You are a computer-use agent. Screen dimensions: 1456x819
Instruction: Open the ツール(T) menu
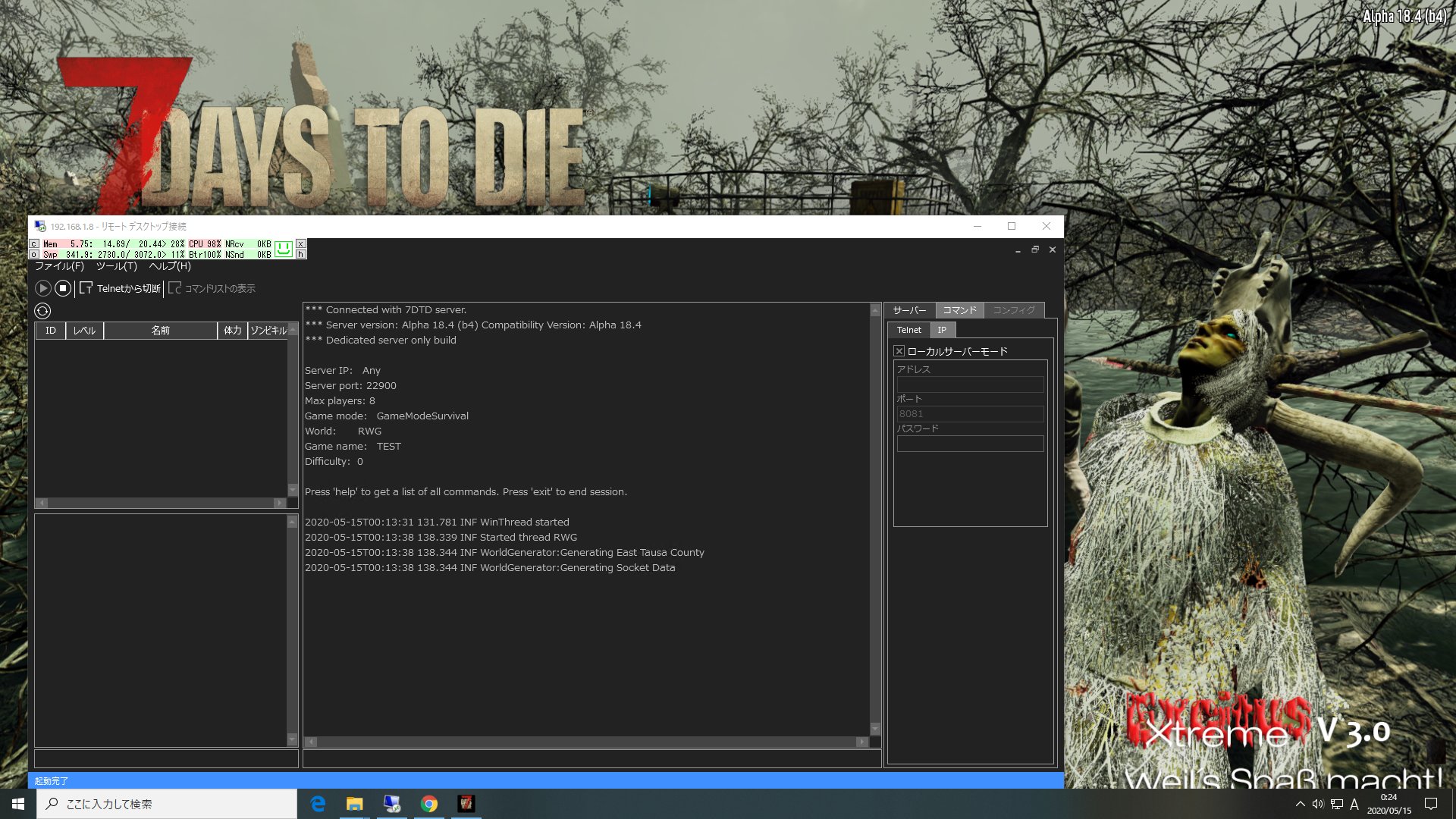(117, 266)
